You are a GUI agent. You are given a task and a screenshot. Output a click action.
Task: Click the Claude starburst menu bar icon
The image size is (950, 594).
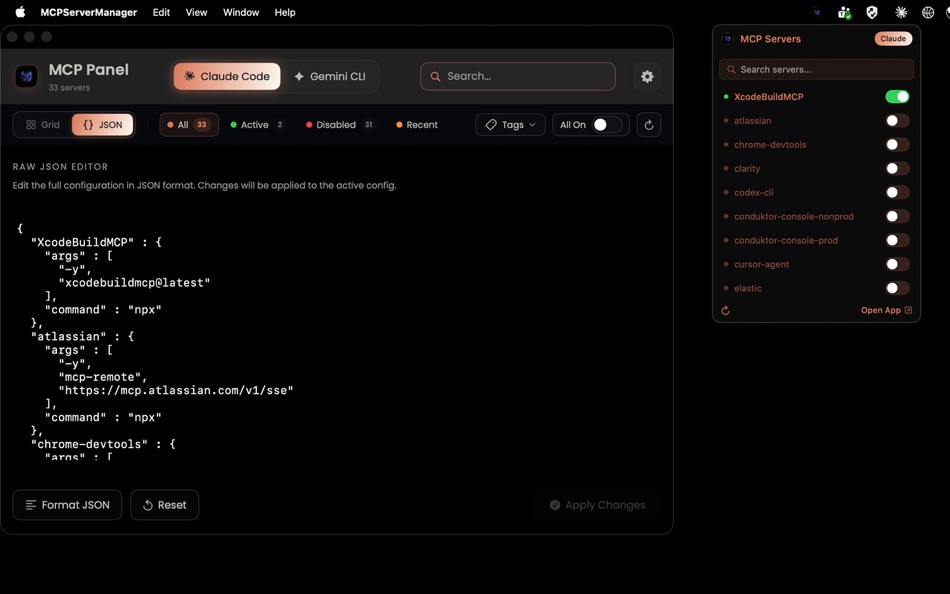tap(901, 12)
